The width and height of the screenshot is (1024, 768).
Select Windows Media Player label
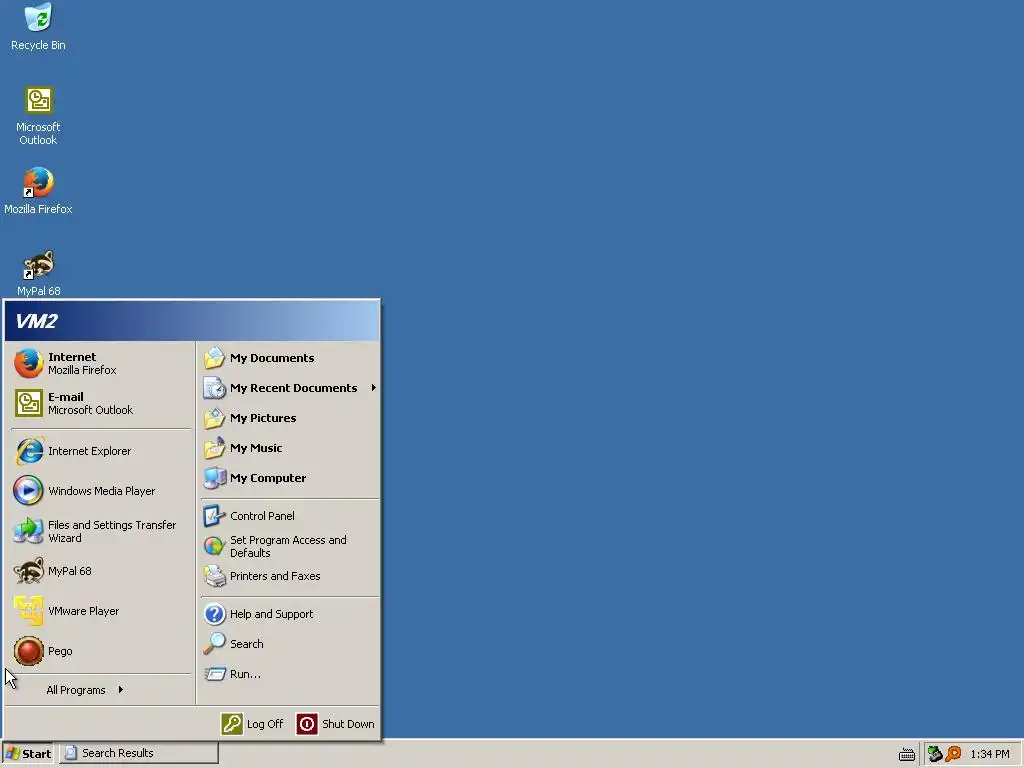coord(102,491)
